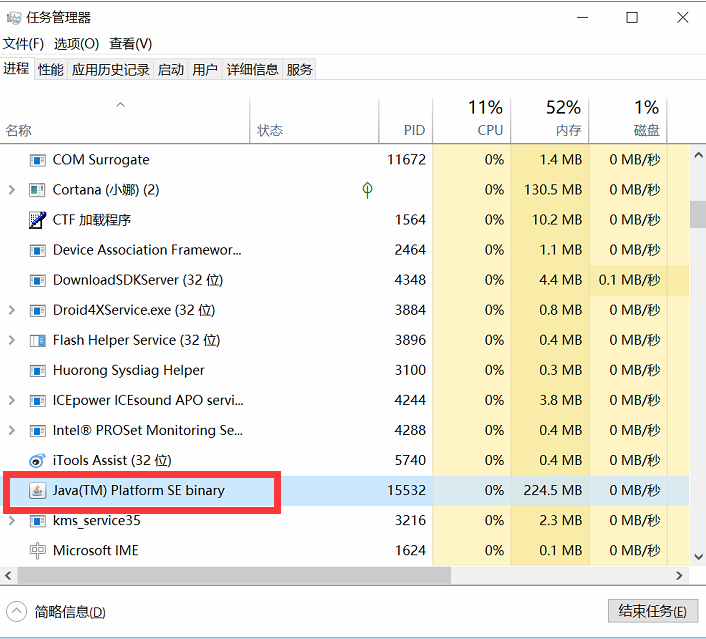The height and width of the screenshot is (639, 706).
Task: Click the Task Manager title bar icon
Action: [14, 18]
